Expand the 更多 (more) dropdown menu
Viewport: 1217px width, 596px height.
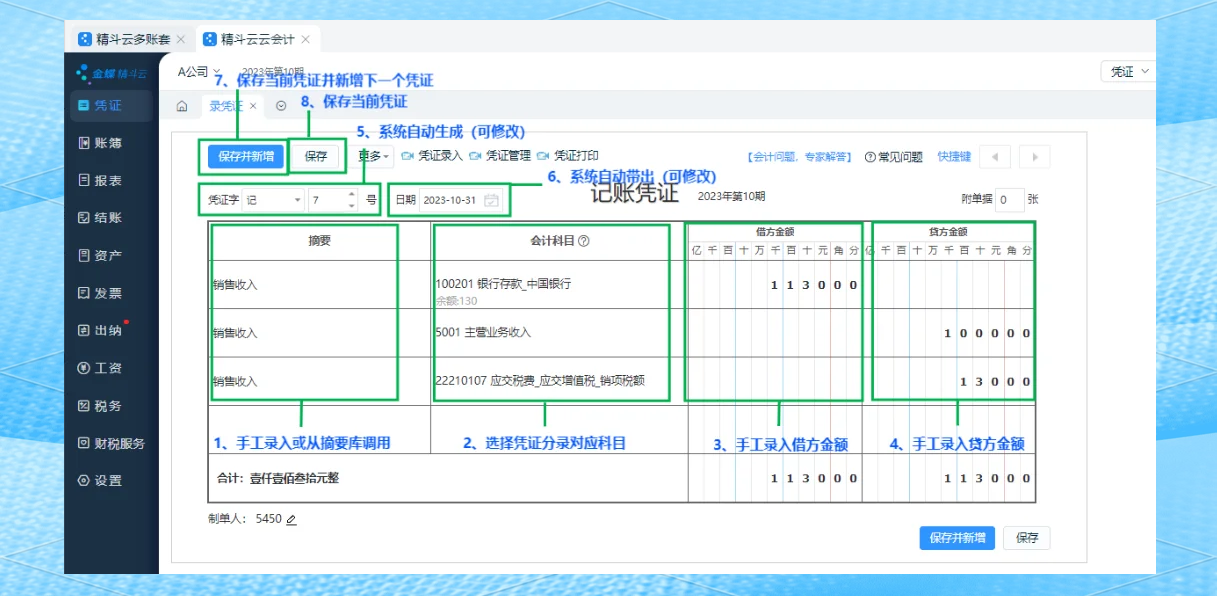(372, 156)
